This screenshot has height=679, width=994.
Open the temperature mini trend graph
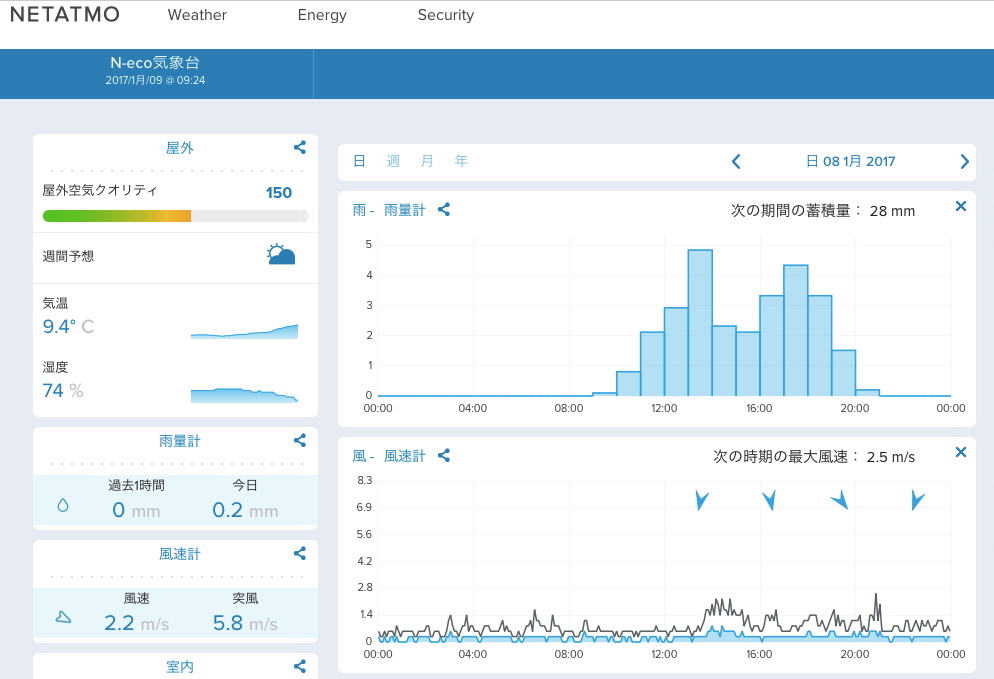(244, 331)
